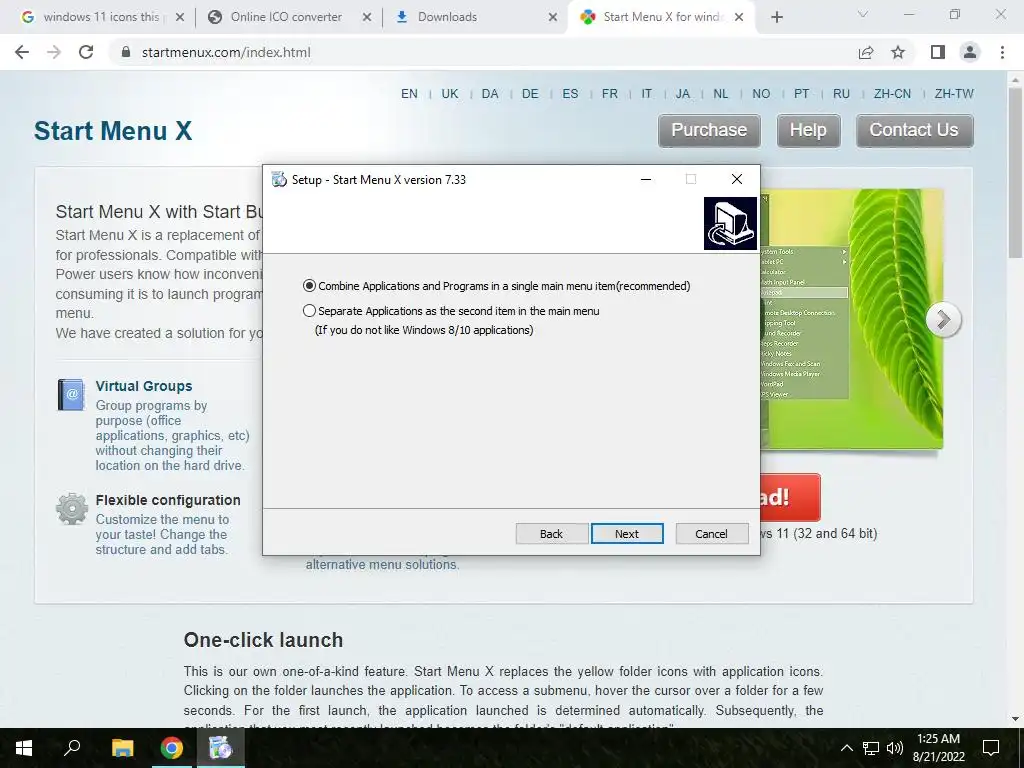Open taskbar search
This screenshot has height=768, width=1024.
pyautogui.click(x=72, y=748)
